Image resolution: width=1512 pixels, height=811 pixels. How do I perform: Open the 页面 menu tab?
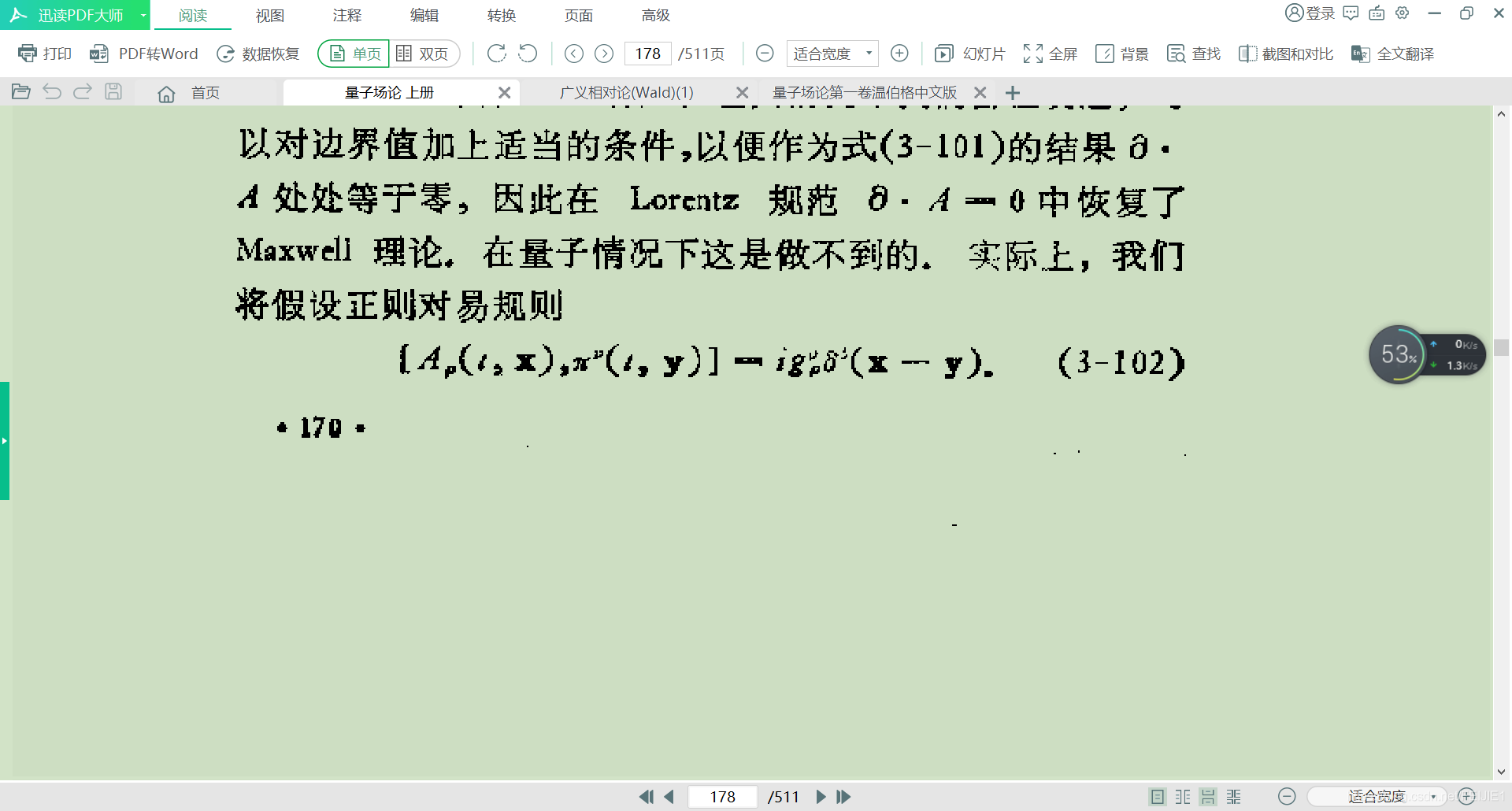tap(578, 15)
